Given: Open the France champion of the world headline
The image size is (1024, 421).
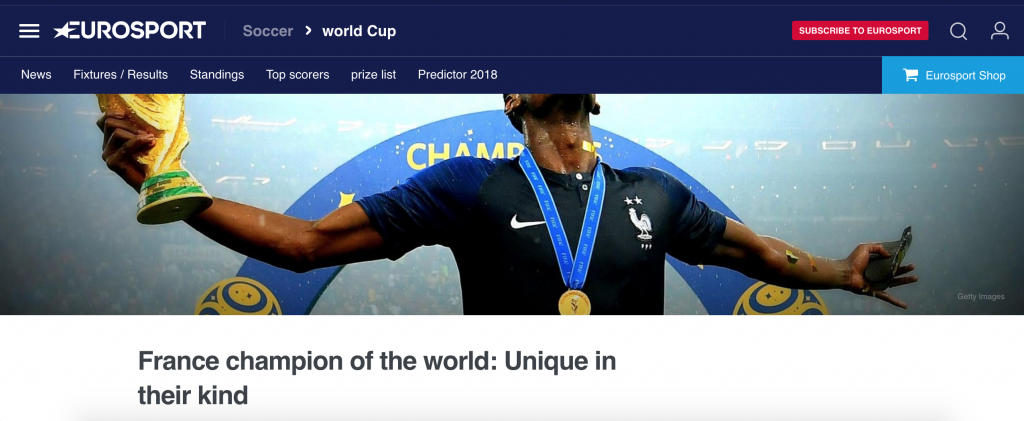Looking at the screenshot, I should [x=377, y=378].
